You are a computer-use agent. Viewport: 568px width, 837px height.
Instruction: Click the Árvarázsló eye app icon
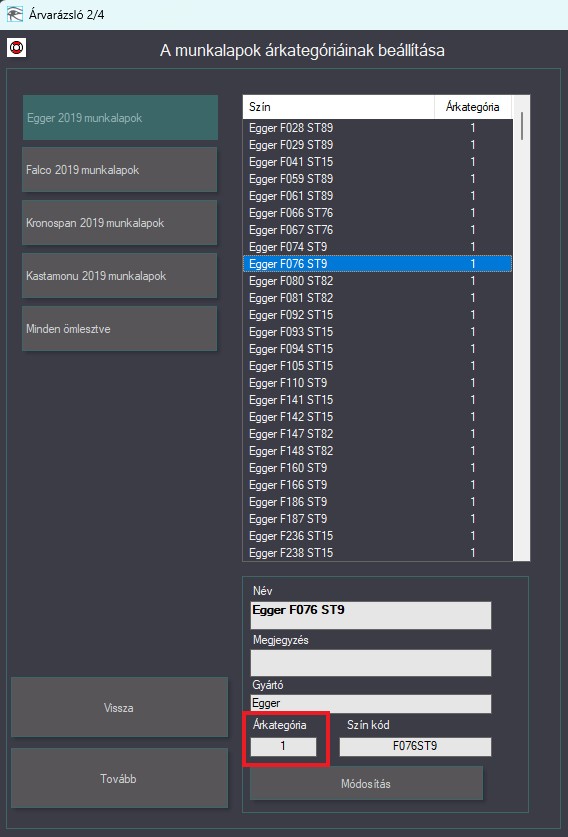click(14, 14)
